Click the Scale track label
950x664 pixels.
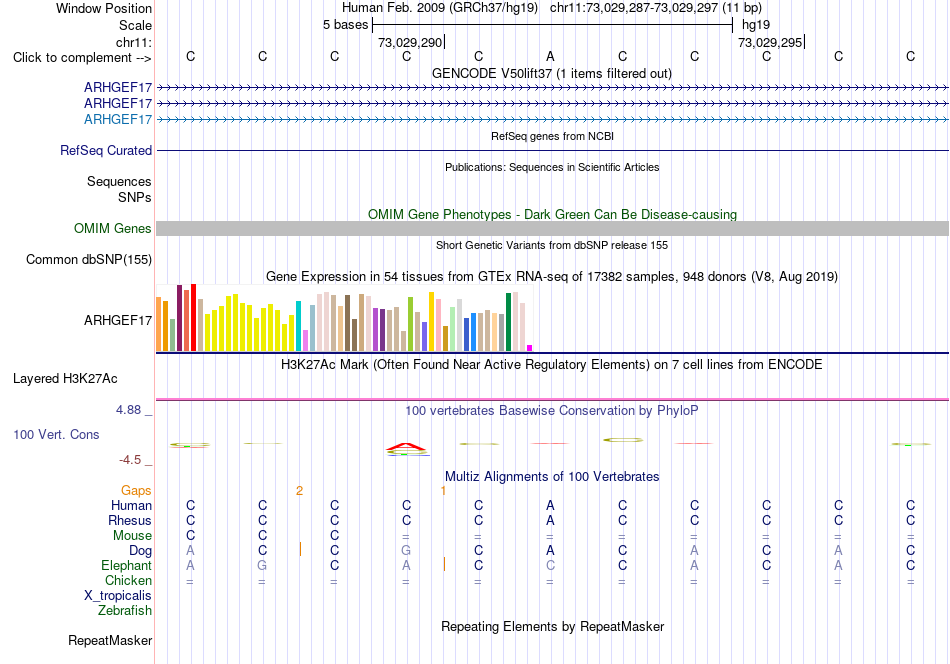coord(135,25)
